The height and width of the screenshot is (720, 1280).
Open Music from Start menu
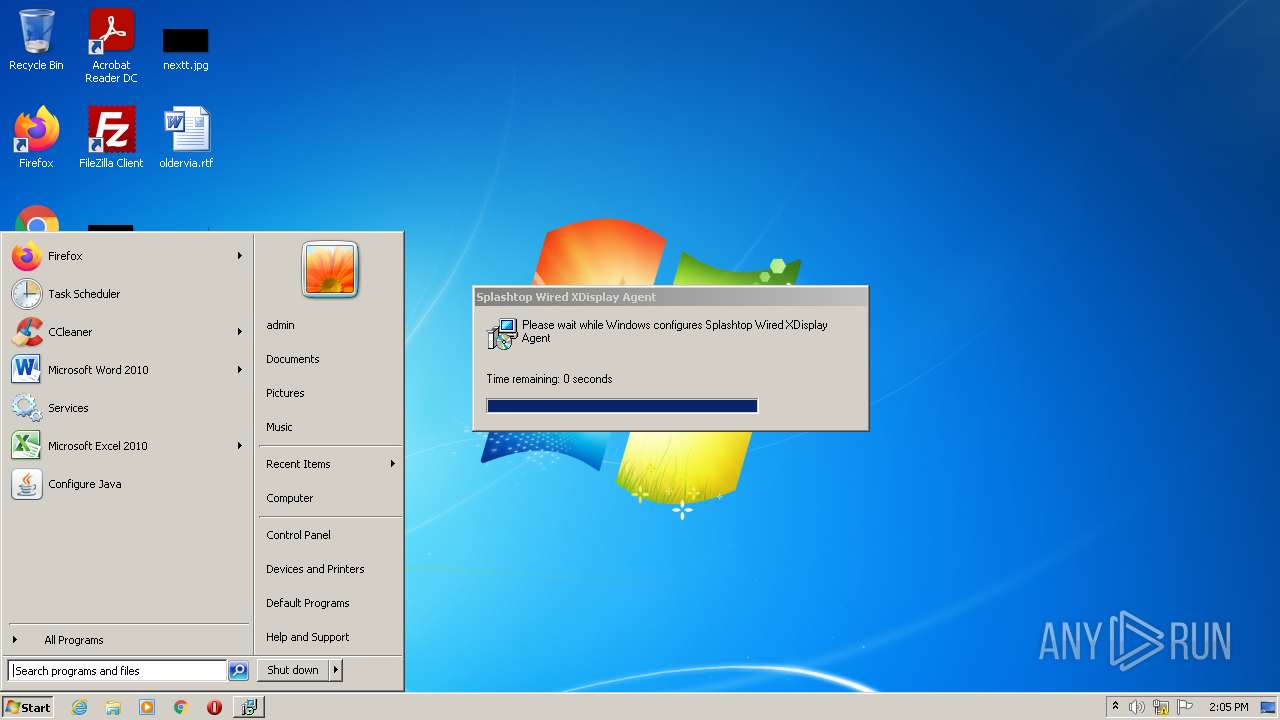(279, 427)
